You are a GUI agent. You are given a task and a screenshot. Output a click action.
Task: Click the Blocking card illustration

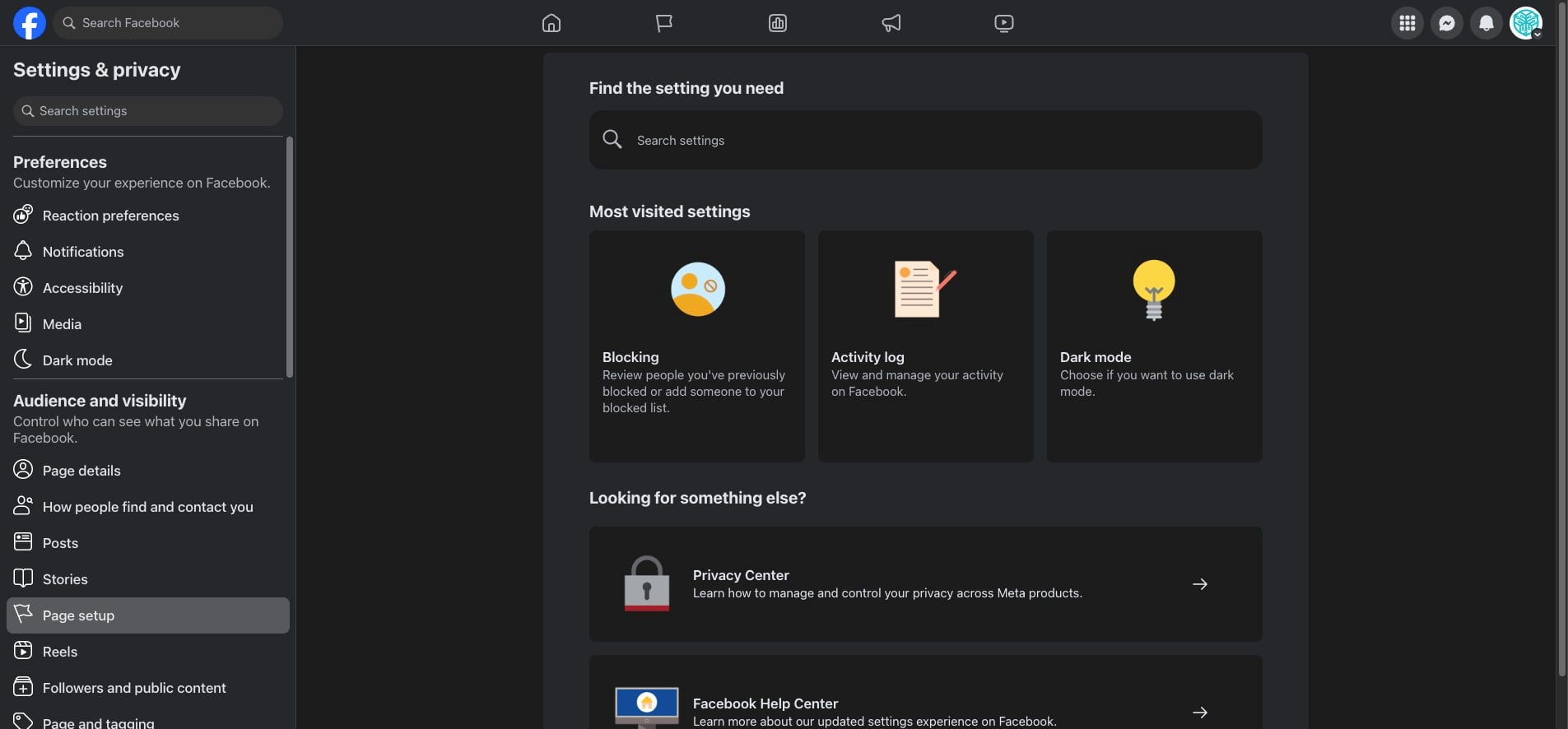pyautogui.click(x=698, y=290)
